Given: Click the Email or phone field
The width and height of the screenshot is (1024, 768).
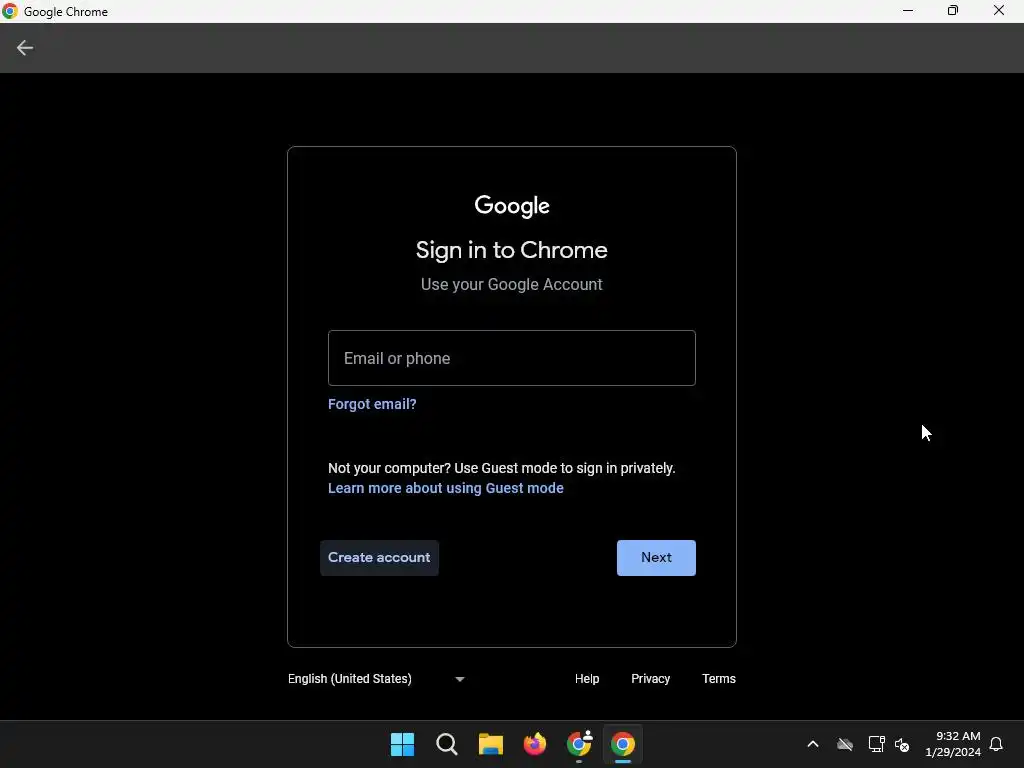Looking at the screenshot, I should pos(511,358).
